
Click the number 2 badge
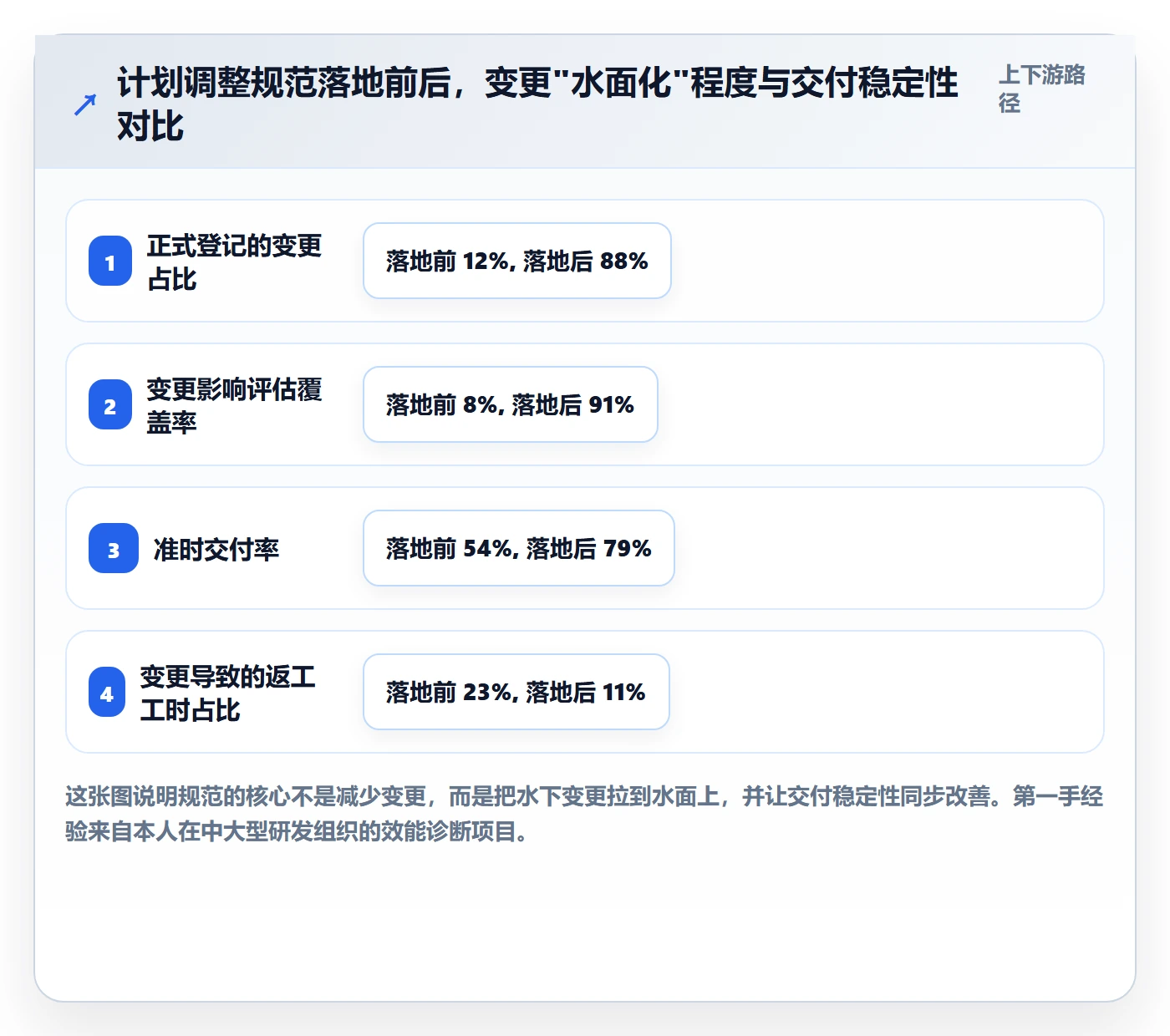110,404
